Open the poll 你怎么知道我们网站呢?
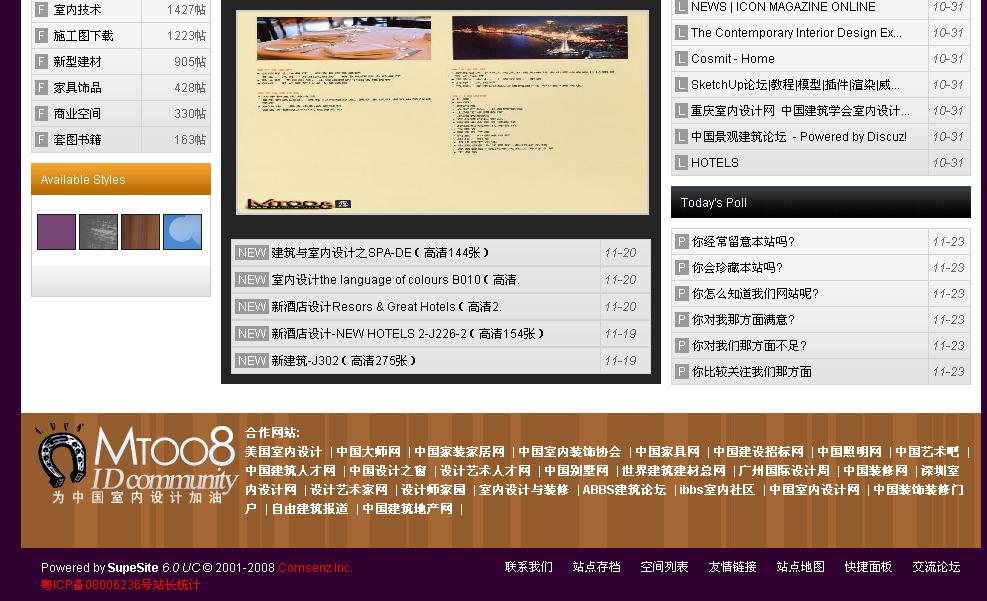 coord(755,293)
